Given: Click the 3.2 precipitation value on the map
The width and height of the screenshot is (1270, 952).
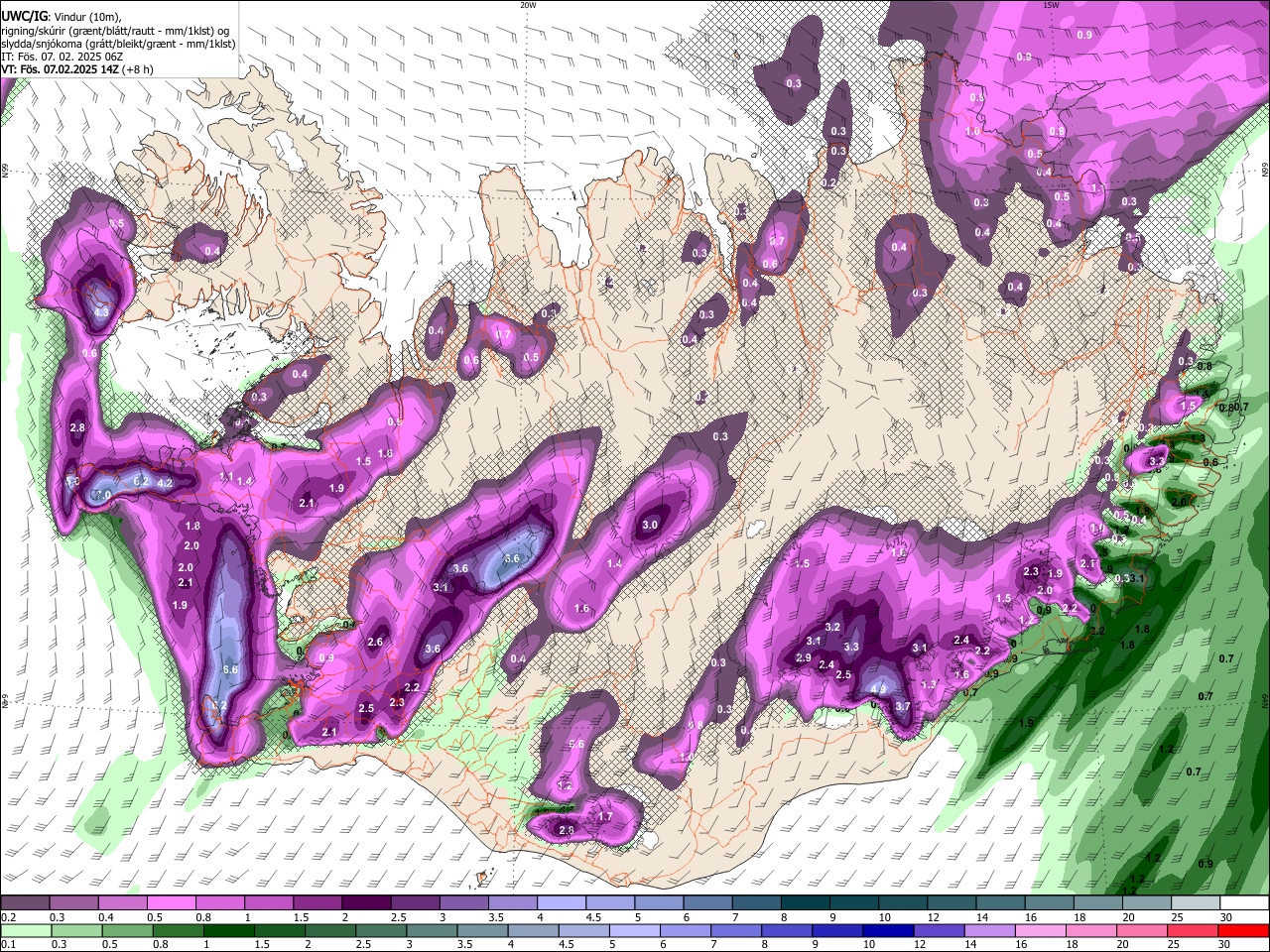Looking at the screenshot, I should pyautogui.click(x=833, y=627).
